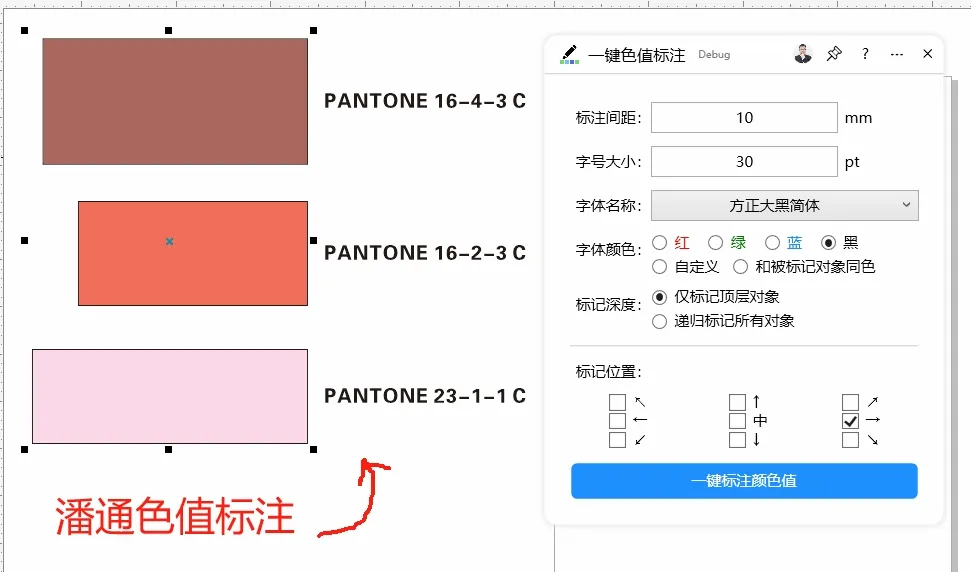Screen dimensions: 971x572
Task: Click the brown rectangle on canvas
Action: coord(175,102)
